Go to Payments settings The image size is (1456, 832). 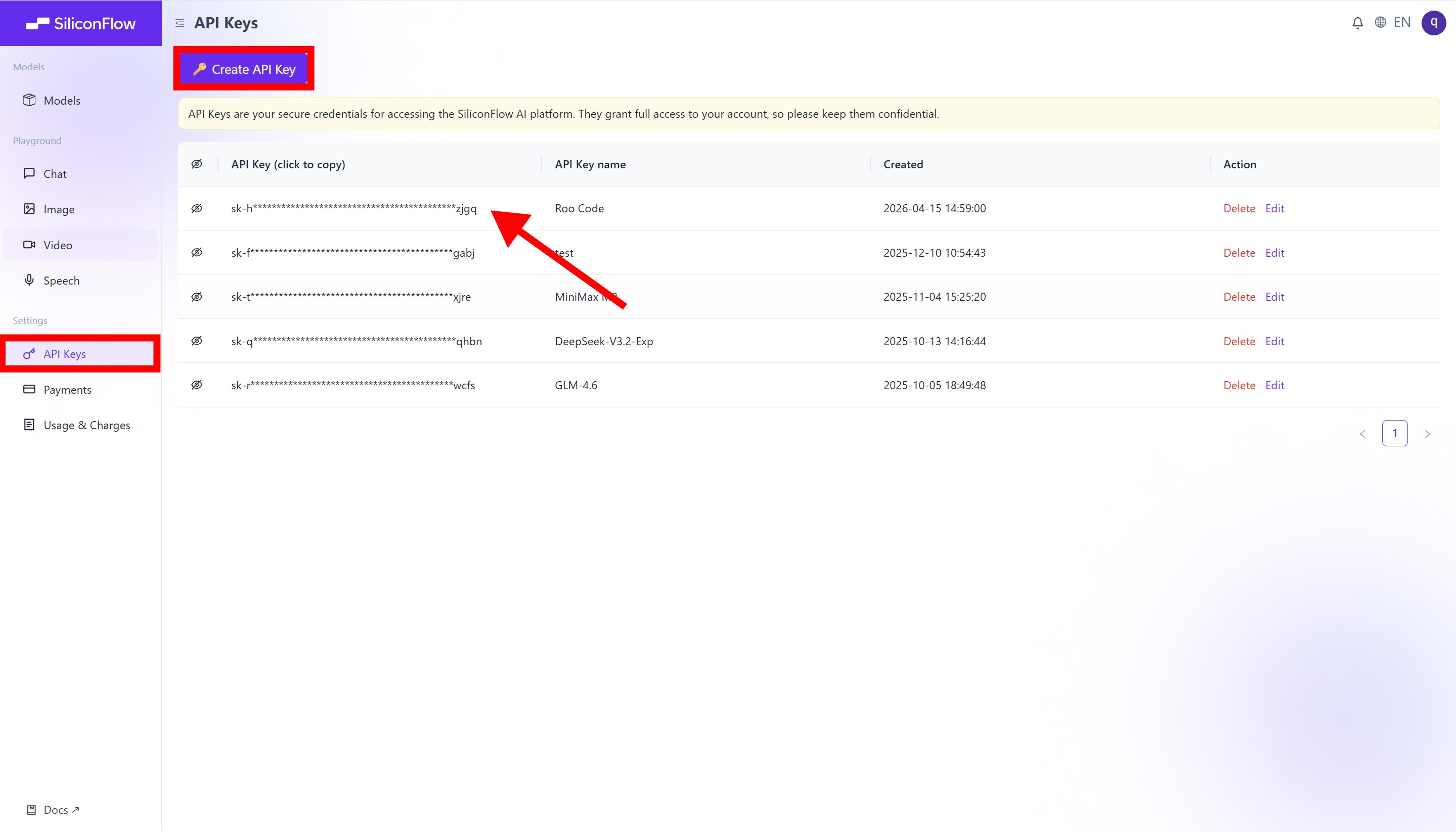pyautogui.click(x=67, y=390)
